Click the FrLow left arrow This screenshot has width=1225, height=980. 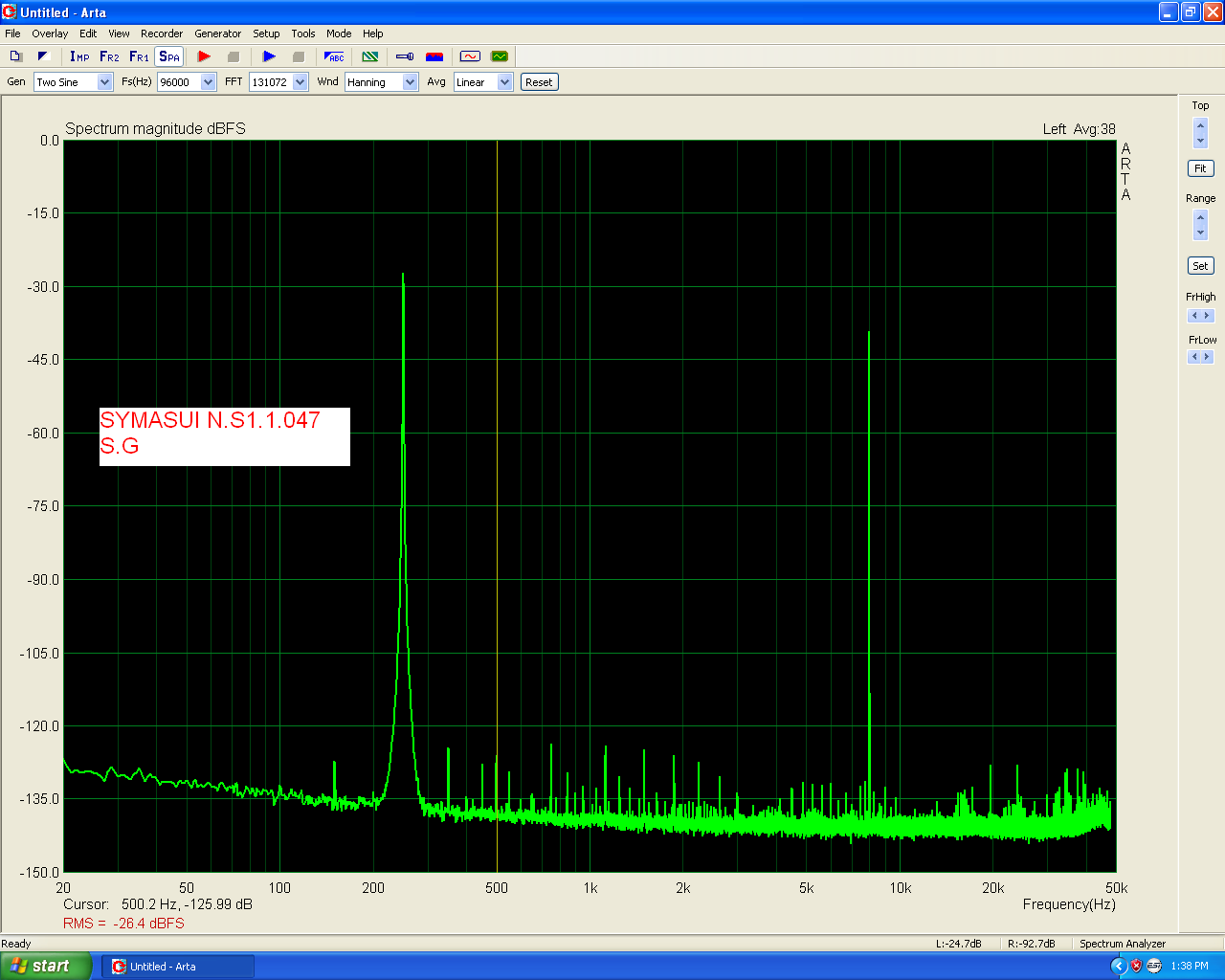(1194, 357)
